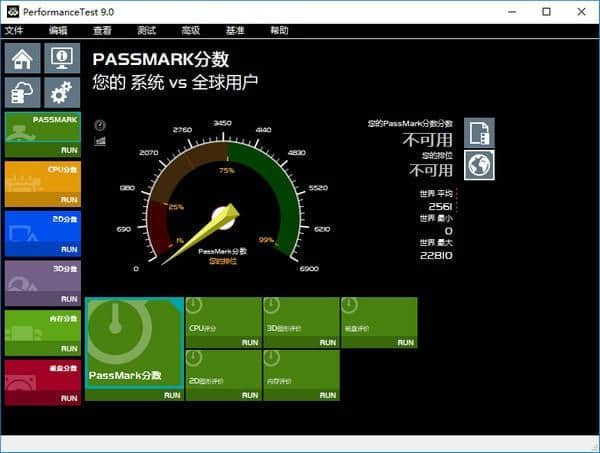
Task: Run the green 内存分数 sidebar tile
Action: pyautogui.click(x=43, y=333)
